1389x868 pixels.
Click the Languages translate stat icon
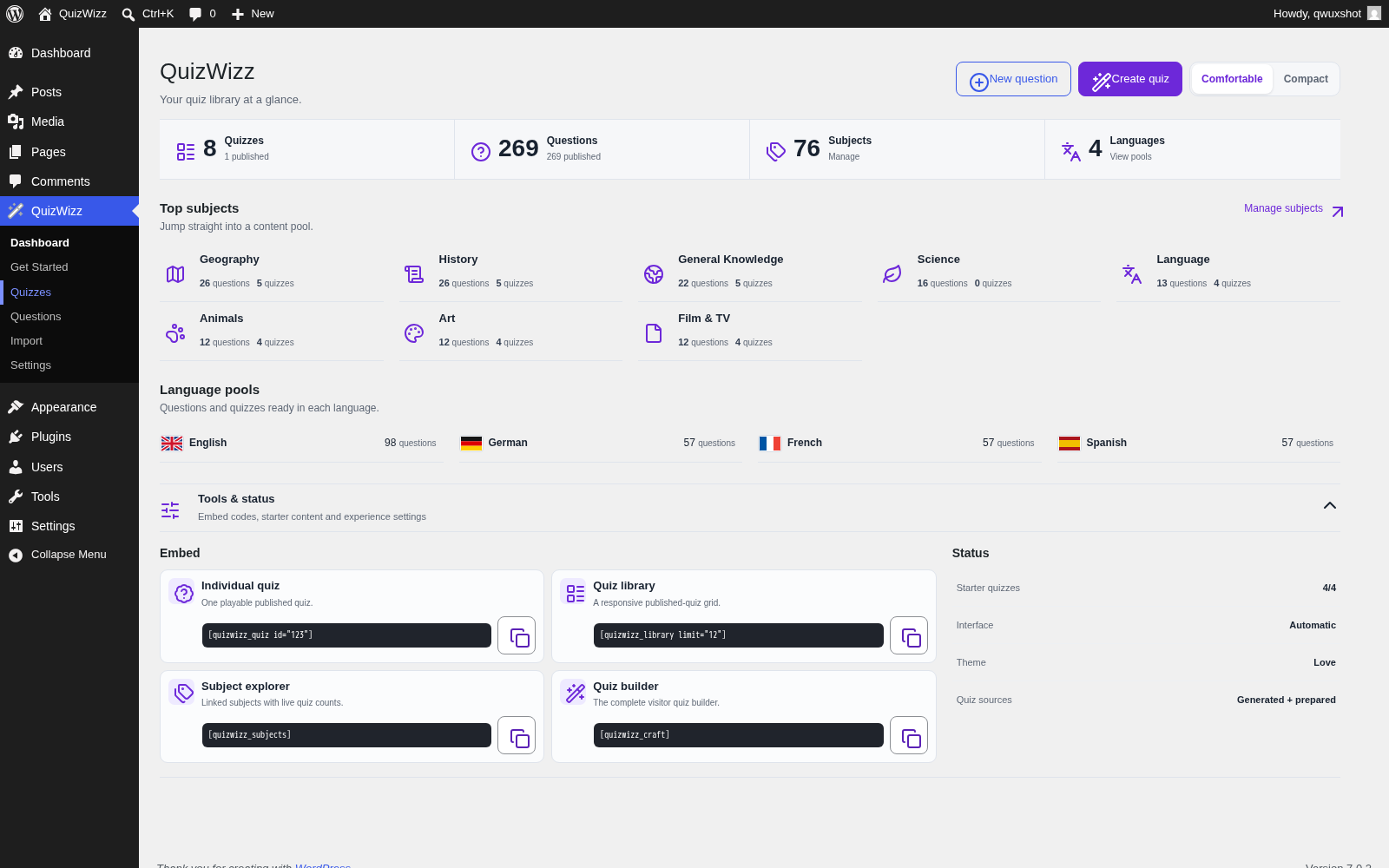pos(1071,152)
